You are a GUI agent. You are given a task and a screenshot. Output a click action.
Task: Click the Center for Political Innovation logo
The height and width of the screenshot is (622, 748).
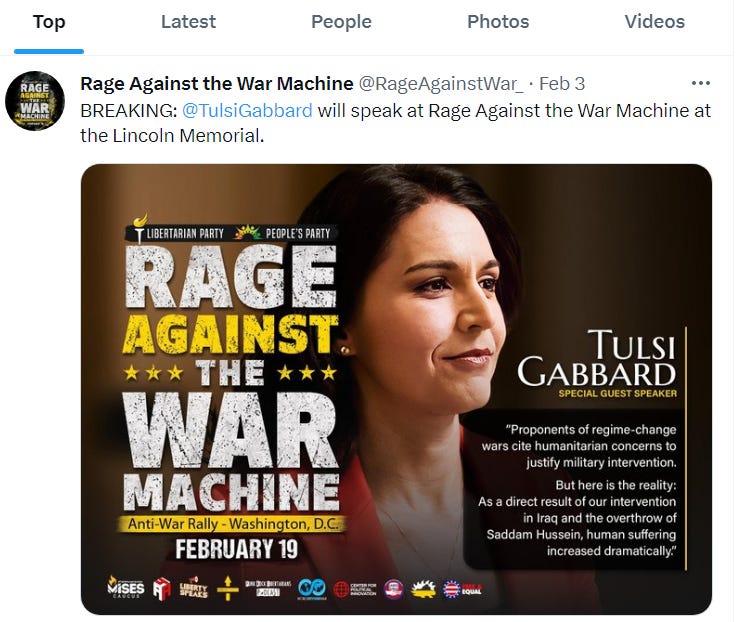[x=355, y=590]
